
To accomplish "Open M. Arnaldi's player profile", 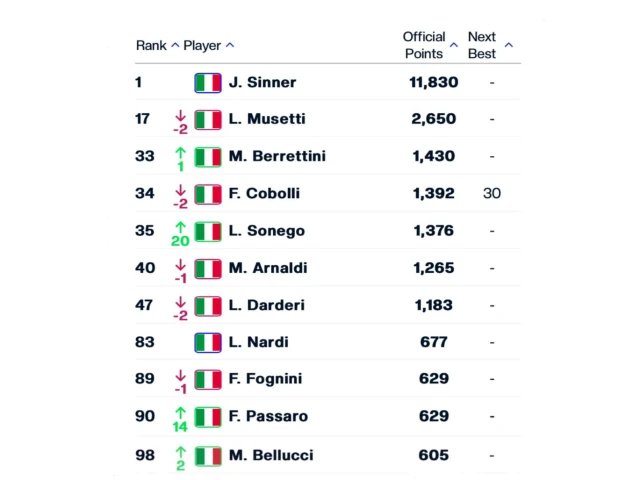I will point(266,268).
